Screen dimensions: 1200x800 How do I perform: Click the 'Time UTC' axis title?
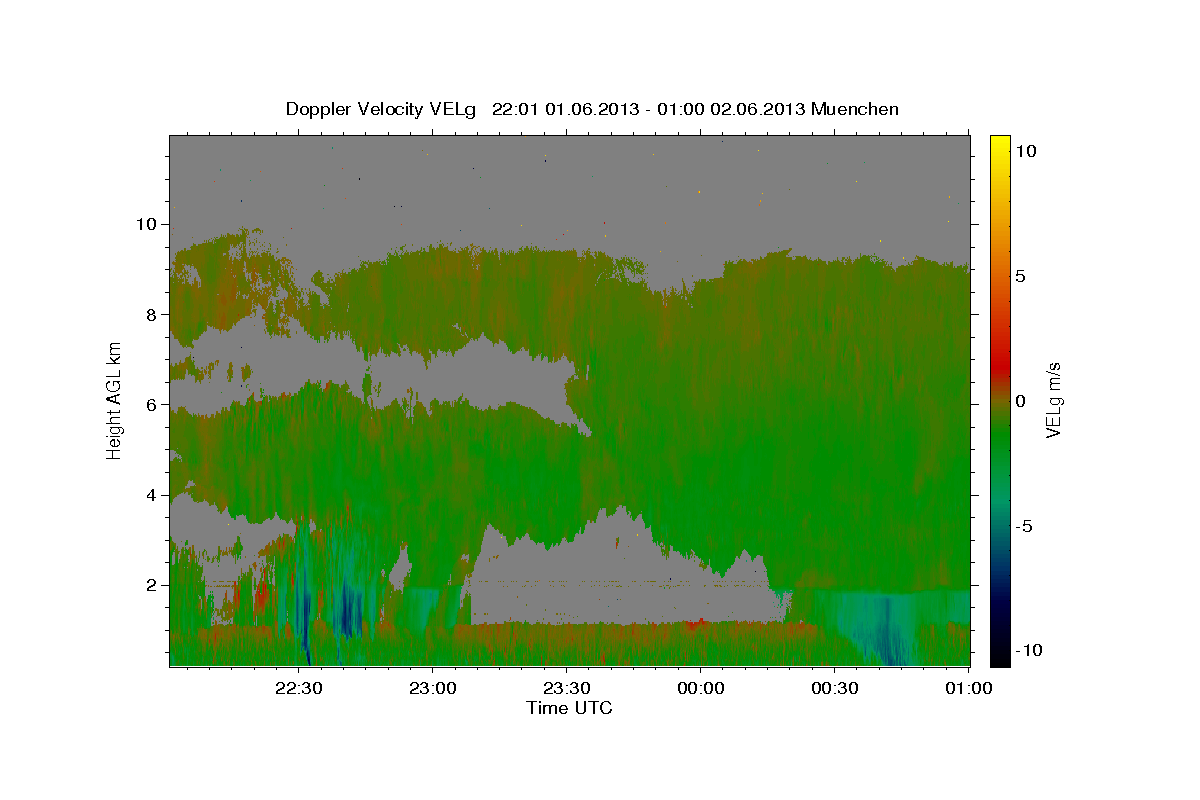(569, 708)
